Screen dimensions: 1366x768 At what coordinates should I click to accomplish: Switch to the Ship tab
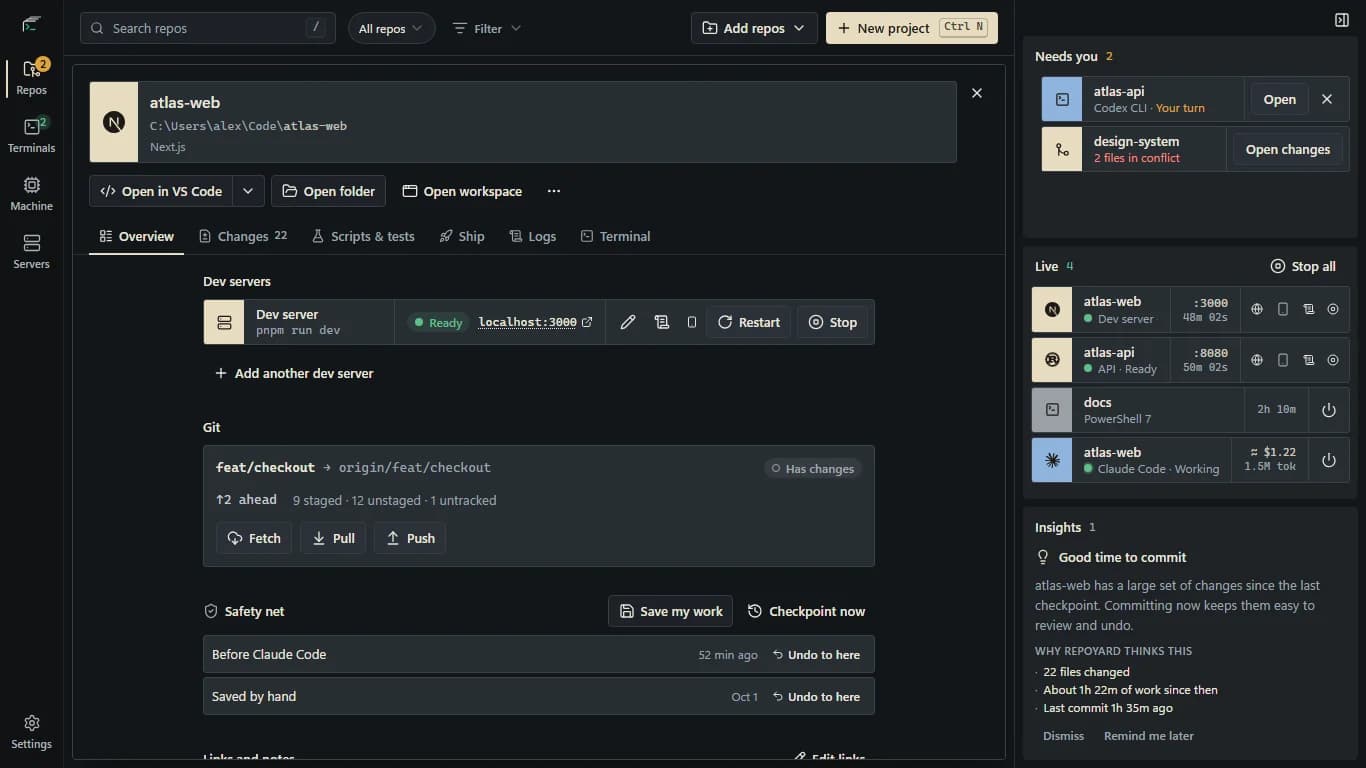coord(462,236)
